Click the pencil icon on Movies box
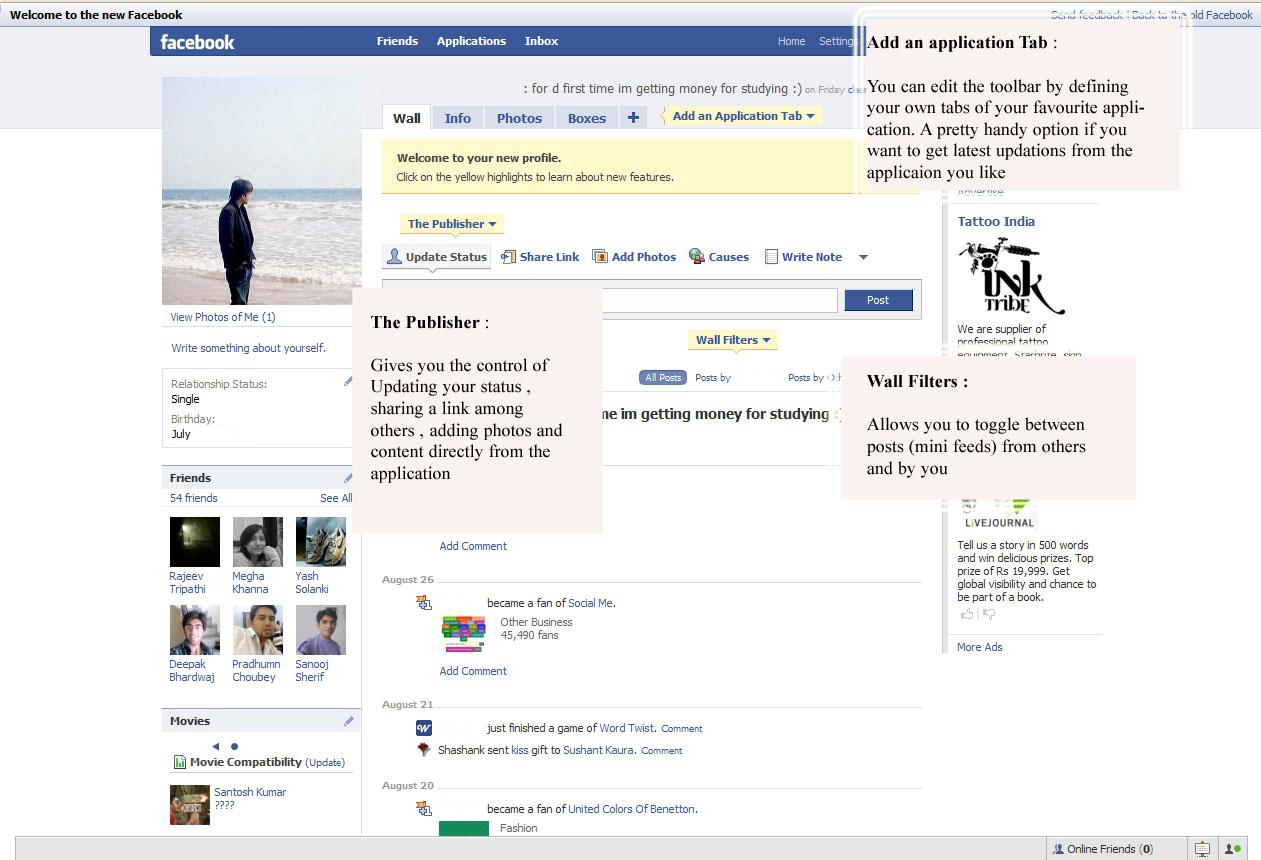This screenshot has width=1261, height=860. (x=348, y=721)
